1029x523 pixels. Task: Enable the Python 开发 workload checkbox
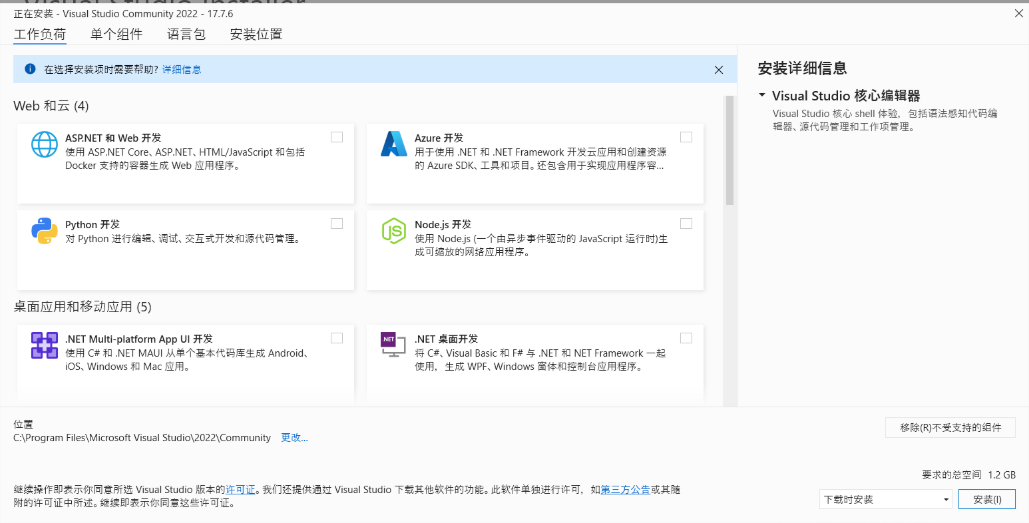click(337, 224)
